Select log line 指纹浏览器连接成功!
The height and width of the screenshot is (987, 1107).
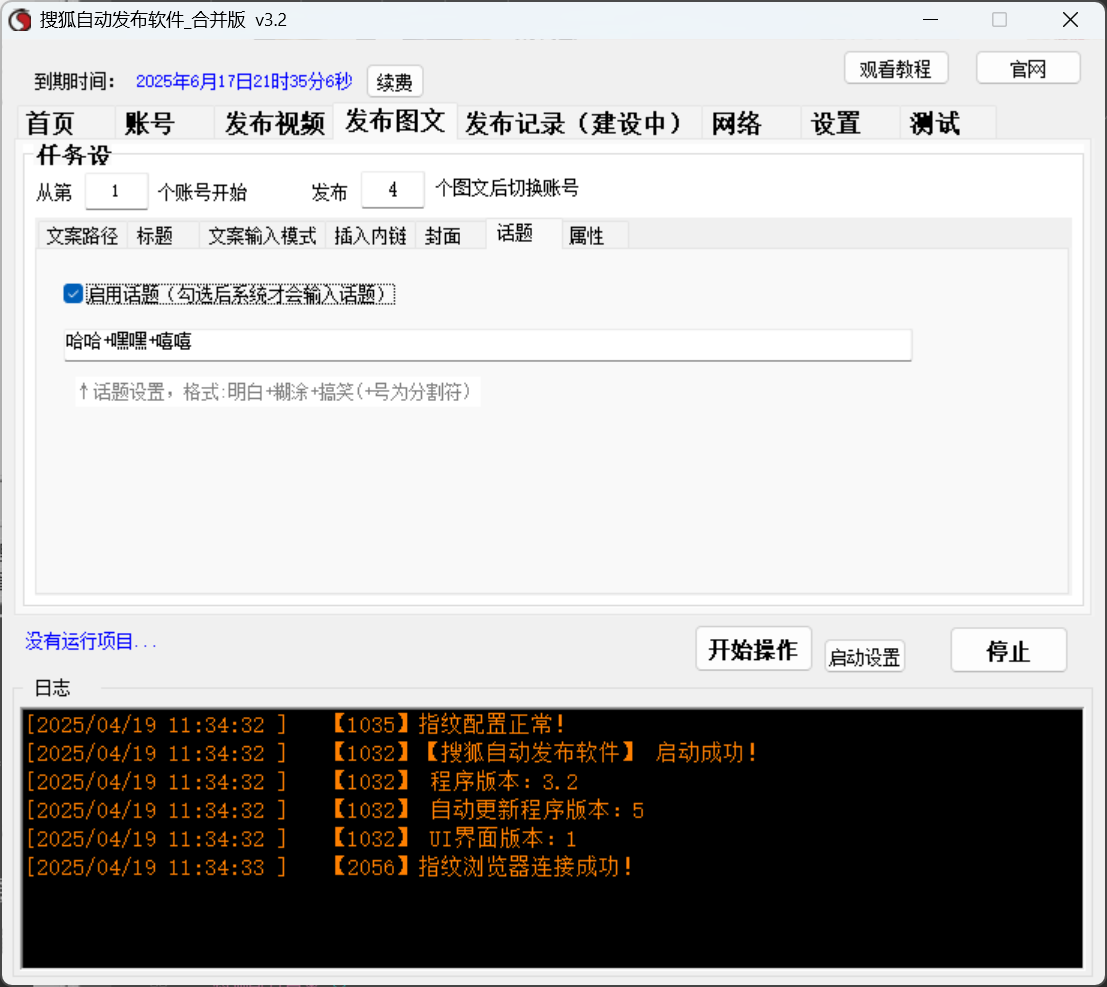point(329,867)
